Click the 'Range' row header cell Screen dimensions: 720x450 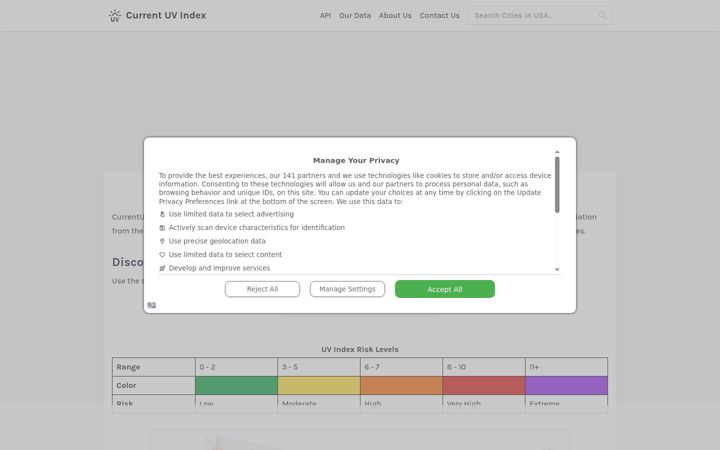click(x=154, y=367)
